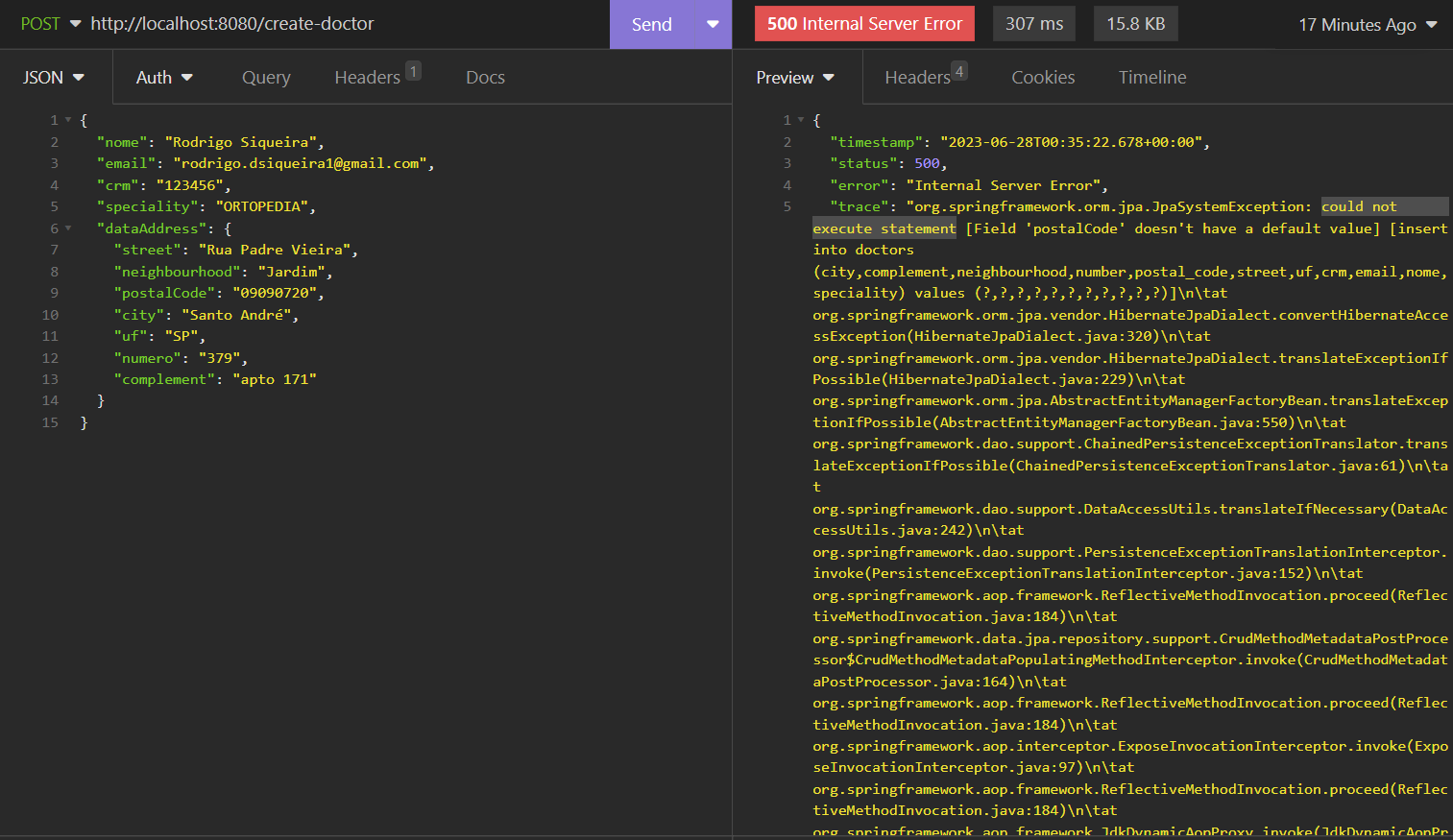Click highlighted "could not" text in trace
The height and width of the screenshot is (840, 1453).
[x=1359, y=206]
